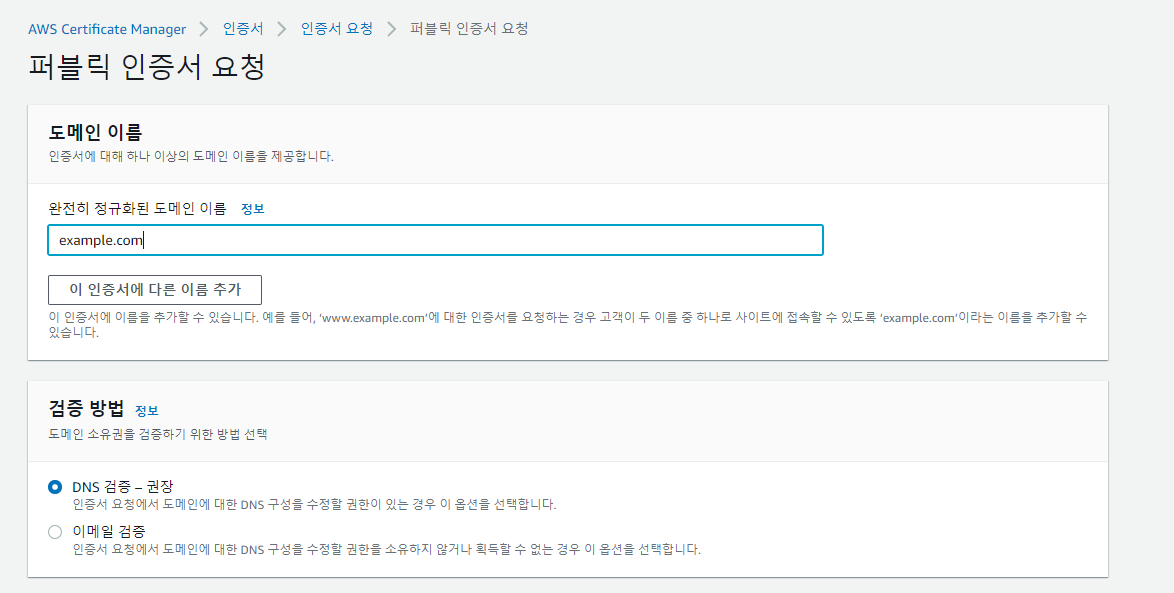Click the 완전히 정규화된 도메인 이름 label
This screenshot has width=1174, height=593.
click(x=137, y=209)
